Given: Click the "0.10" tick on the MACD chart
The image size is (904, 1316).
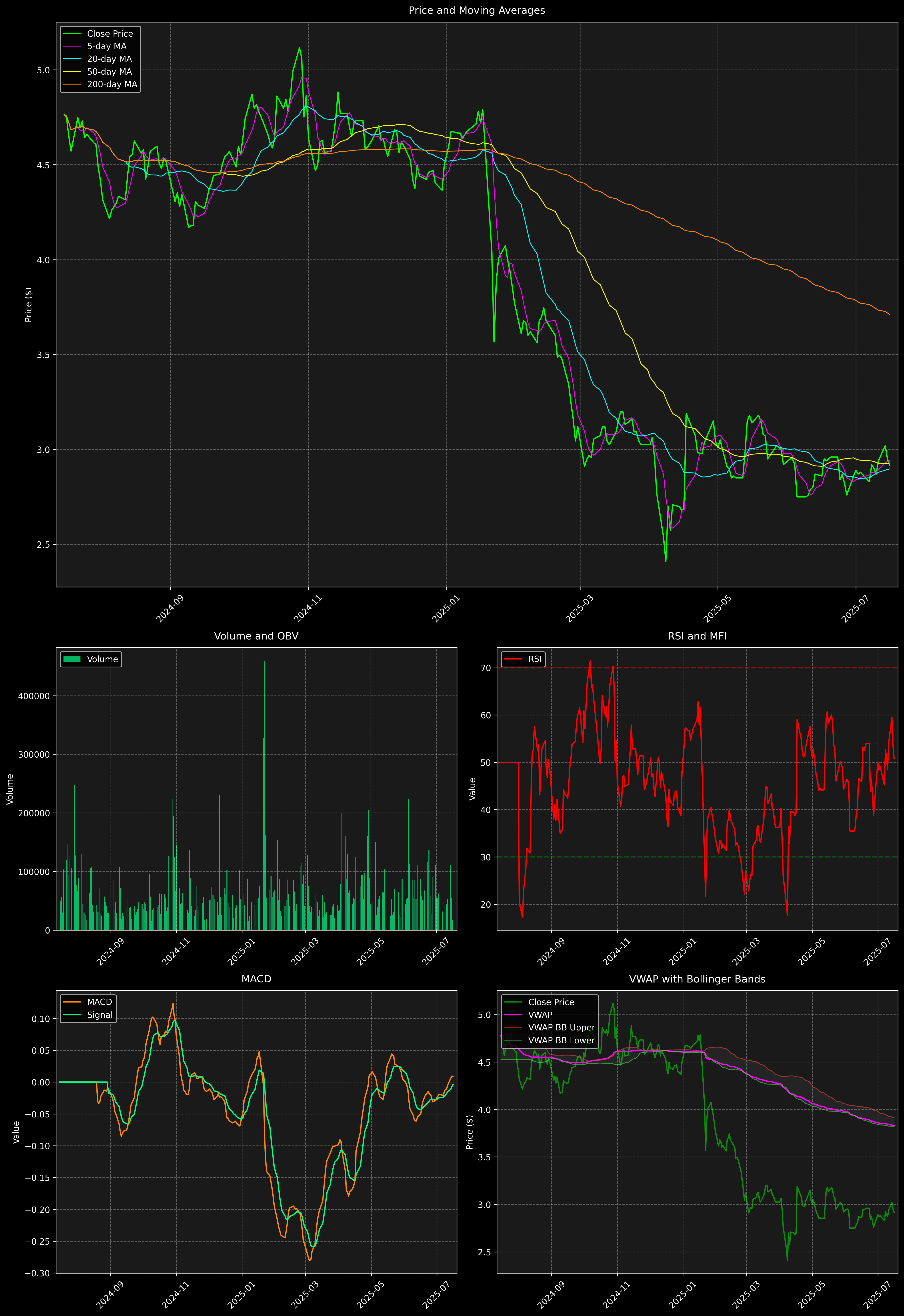Looking at the screenshot, I should 41,1018.
